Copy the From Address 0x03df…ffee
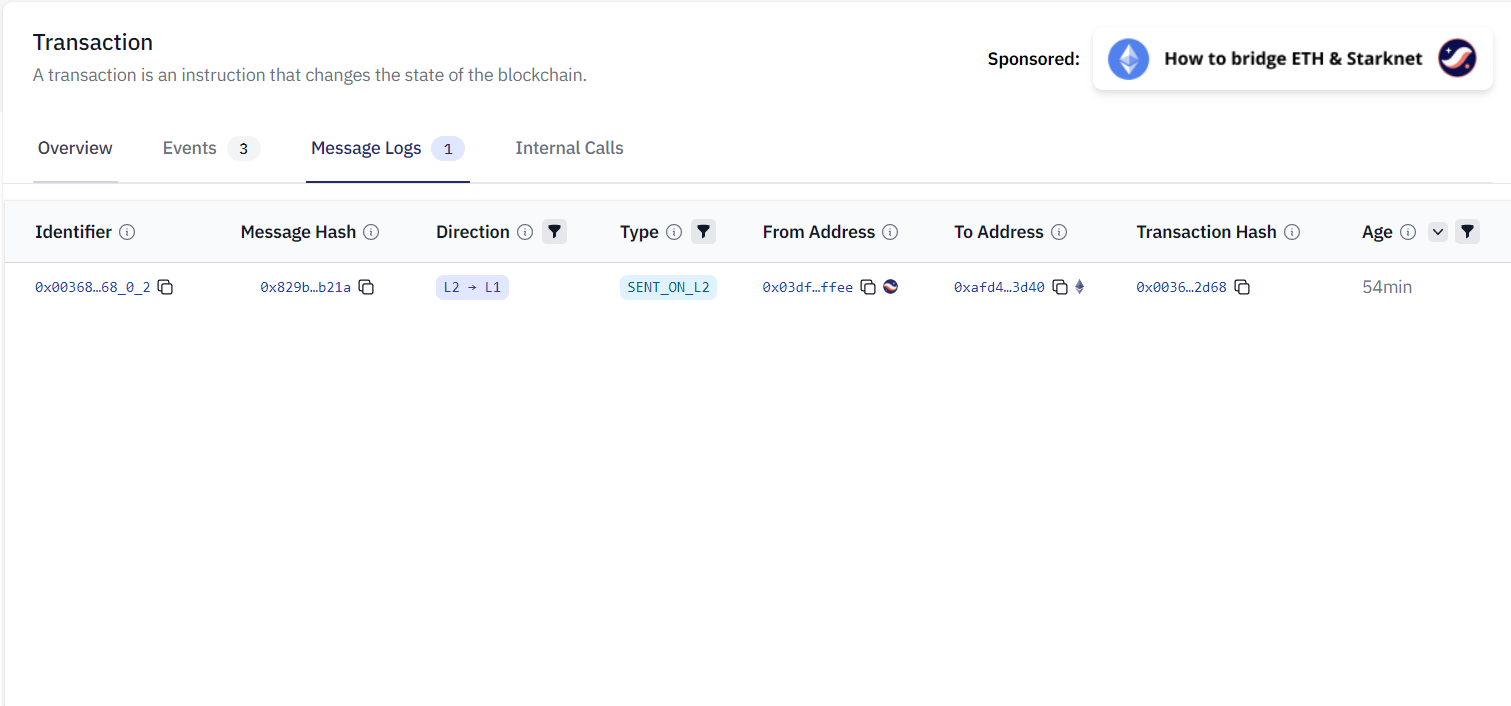The image size is (1511, 706). click(868, 288)
